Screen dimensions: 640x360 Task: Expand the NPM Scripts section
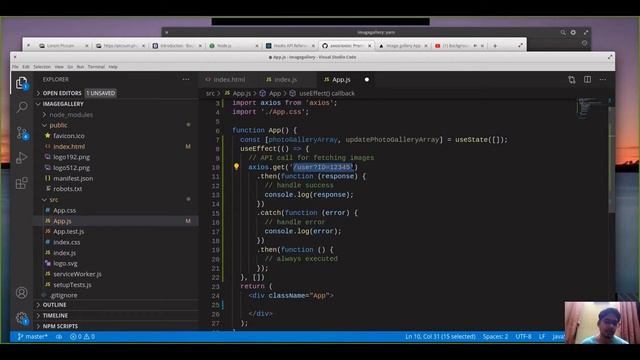60,326
